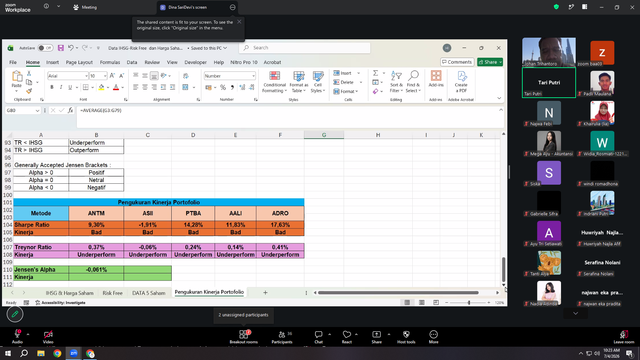Open Sort & Filter
This screenshot has height=360, width=640.
point(396,82)
